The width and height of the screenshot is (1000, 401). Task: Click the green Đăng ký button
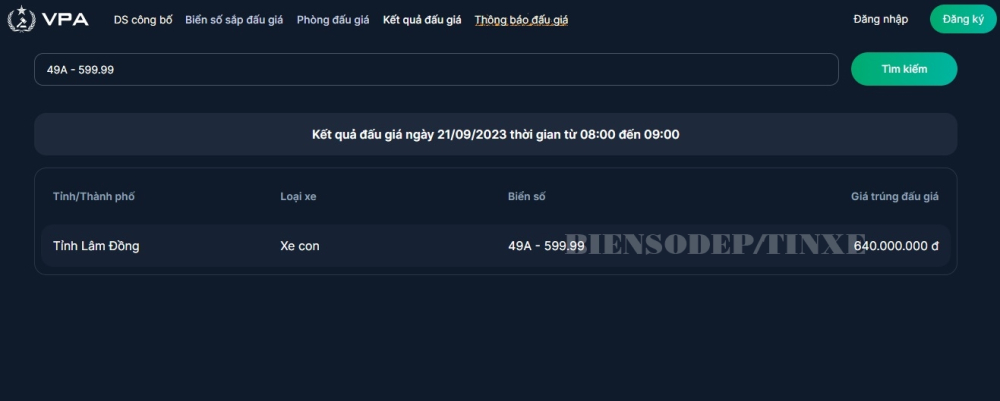pos(963,19)
